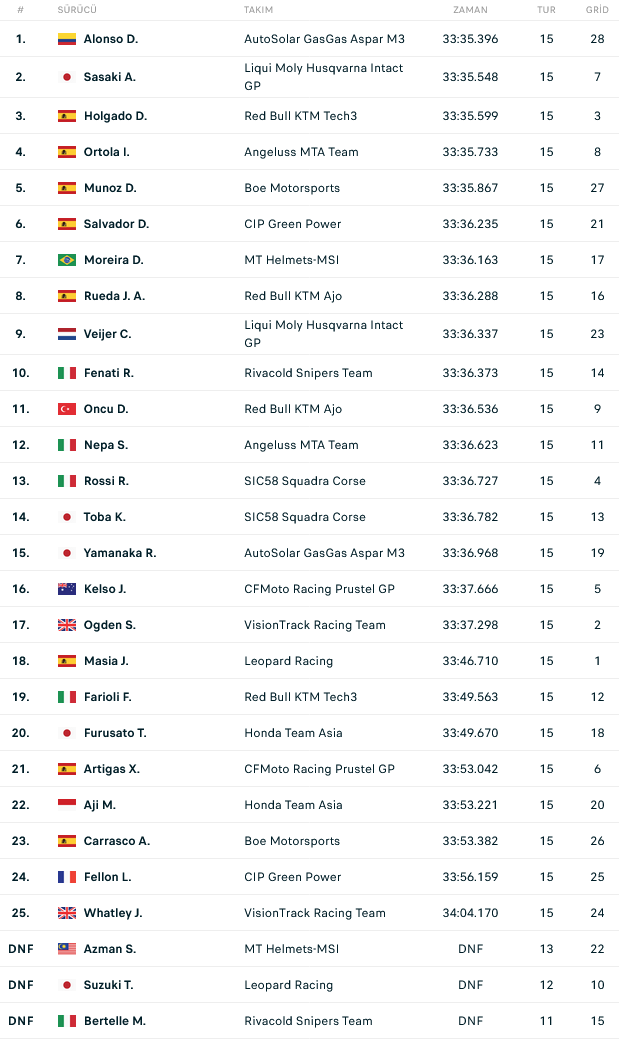619x1039 pixels.
Task: Select the Leopard Racing team for Suzuki T.
Action: 288,985
